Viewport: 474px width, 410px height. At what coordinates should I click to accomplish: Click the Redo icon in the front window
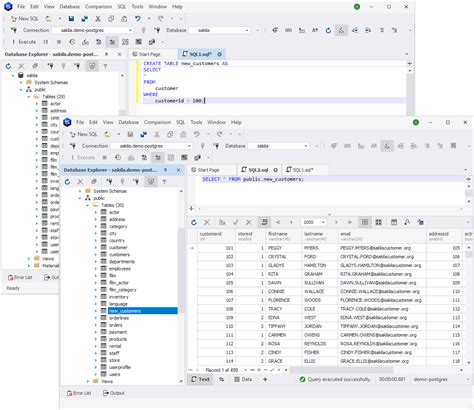pyautogui.click(x=219, y=134)
